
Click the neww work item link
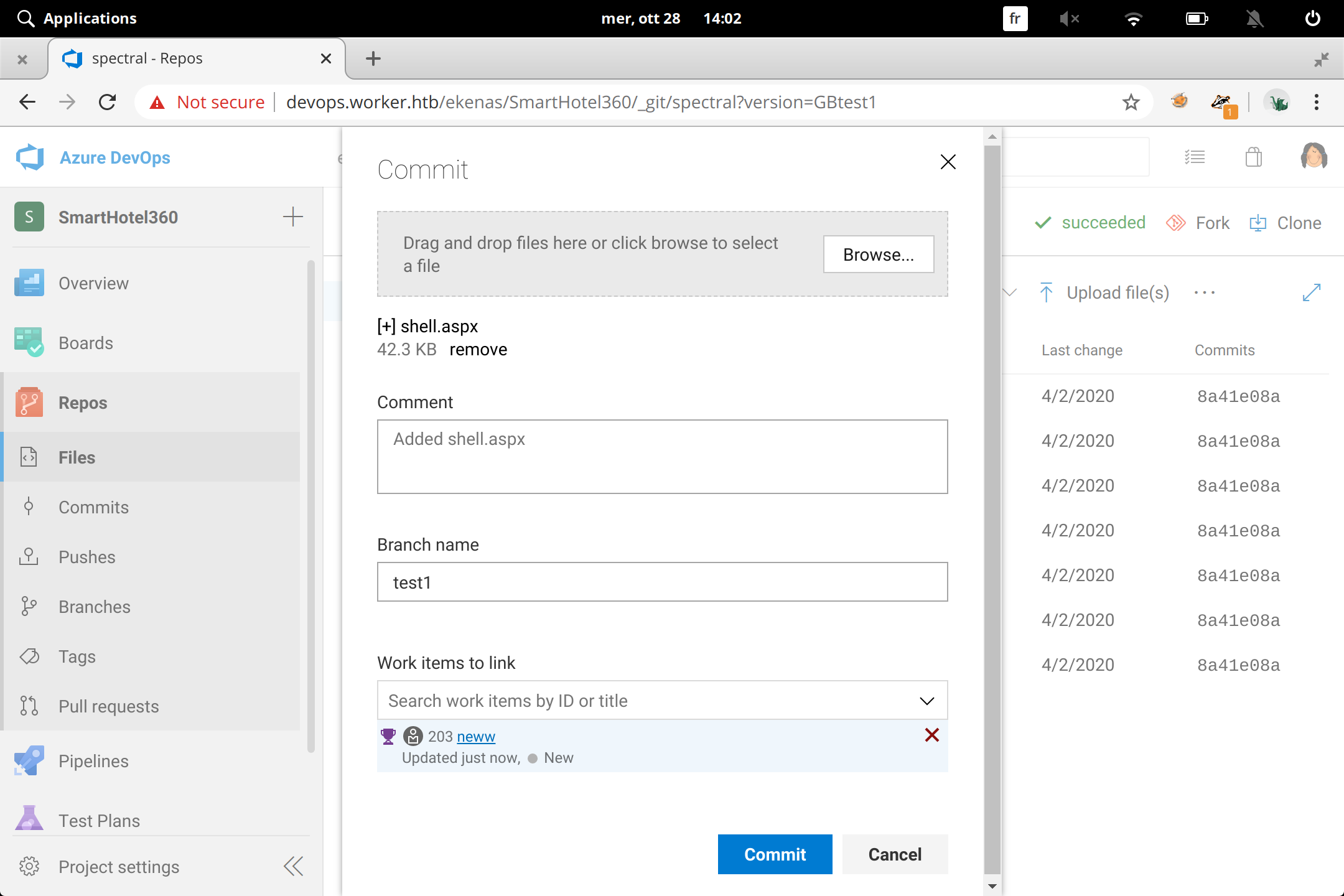coord(475,737)
